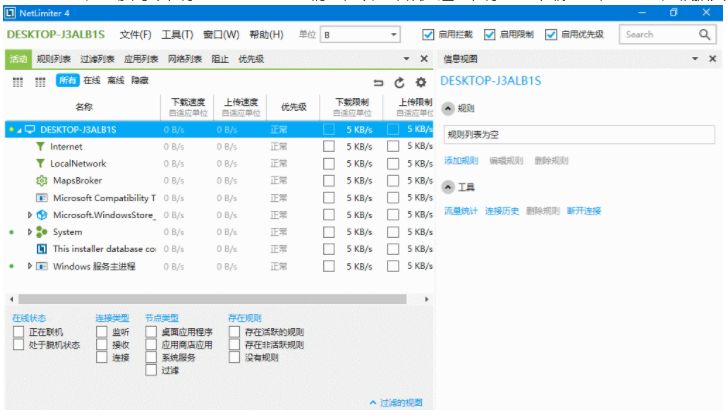Click the Microsoft Compatibility T app icon
Image resolution: width=728 pixels, height=415 pixels.
click(42, 198)
